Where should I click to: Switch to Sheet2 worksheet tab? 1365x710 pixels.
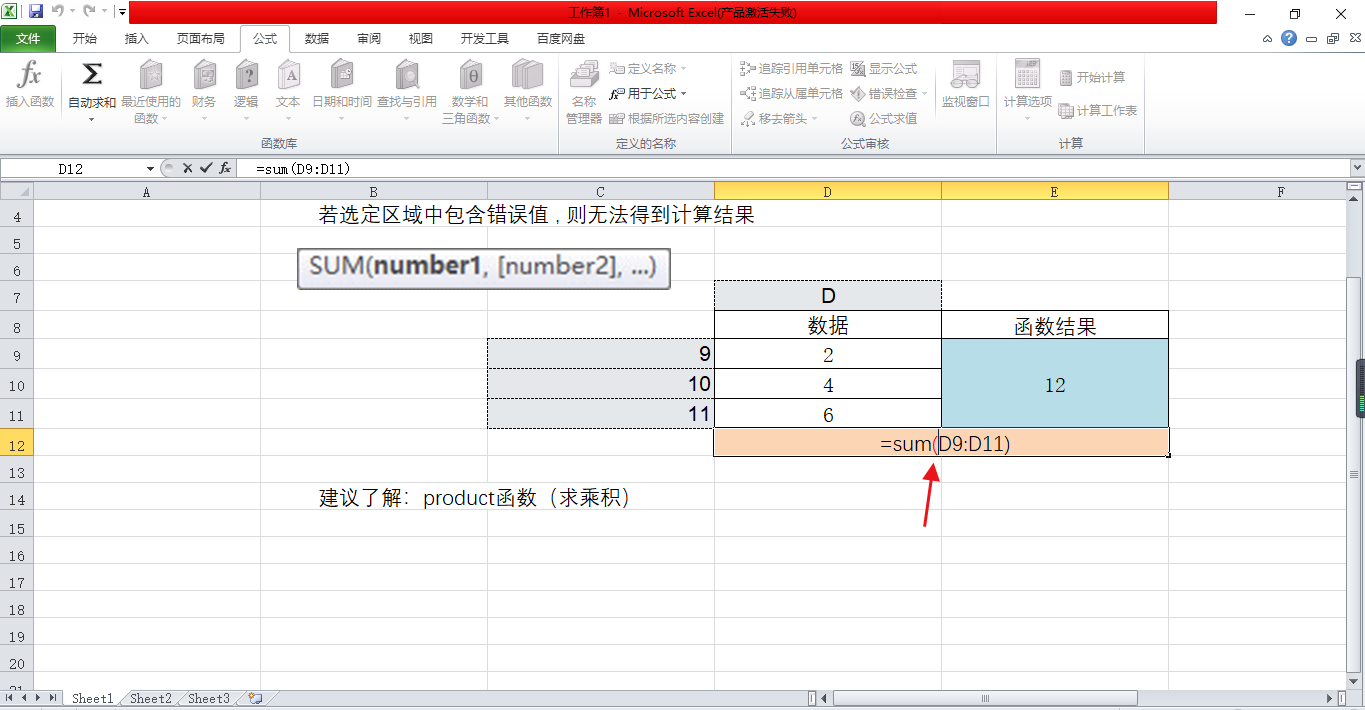pos(151,698)
